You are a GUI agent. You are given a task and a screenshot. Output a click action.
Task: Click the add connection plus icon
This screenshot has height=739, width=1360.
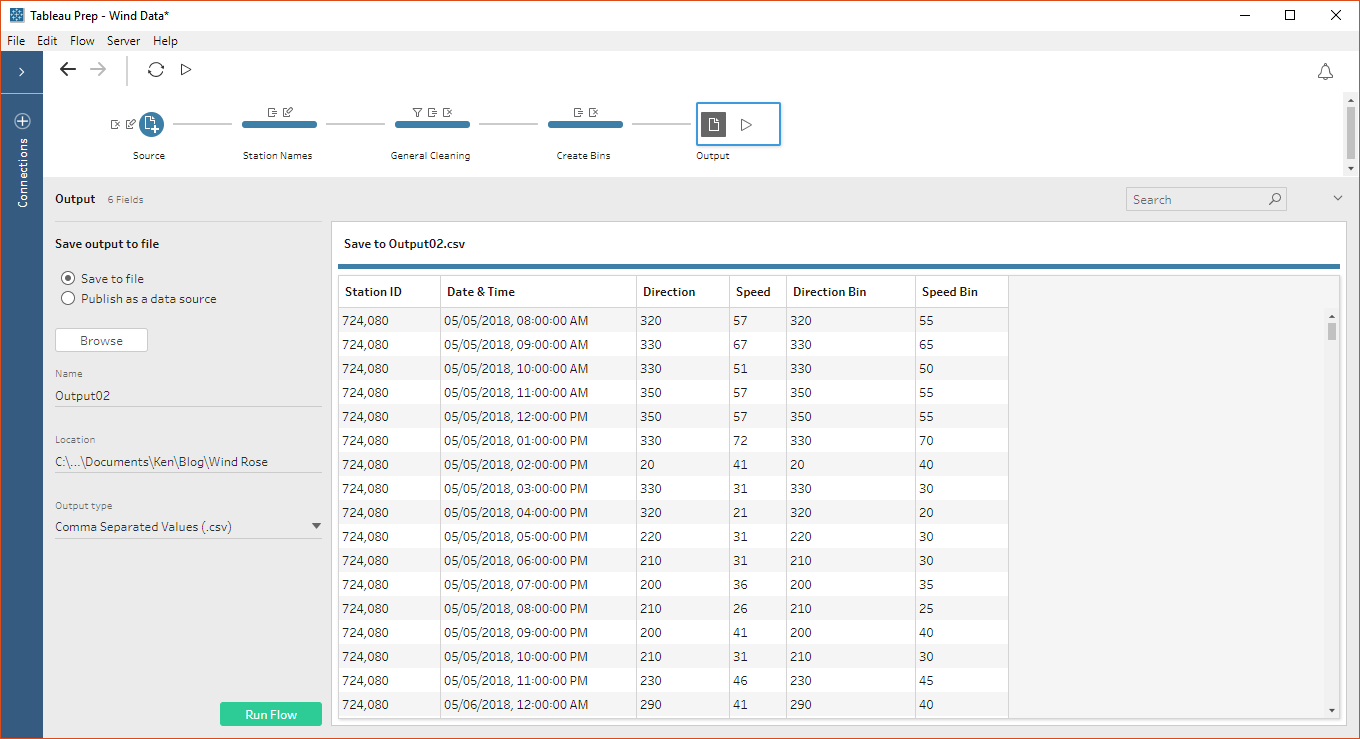click(x=22, y=121)
